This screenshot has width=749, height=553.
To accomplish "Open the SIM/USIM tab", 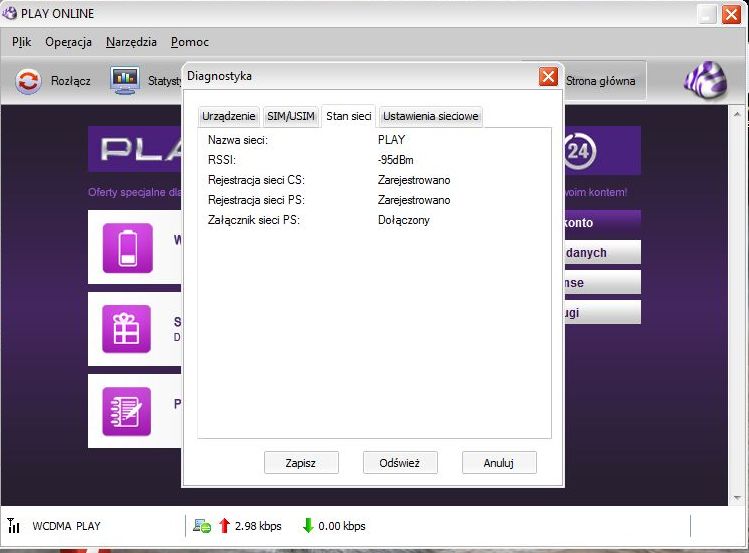I will (x=290, y=116).
